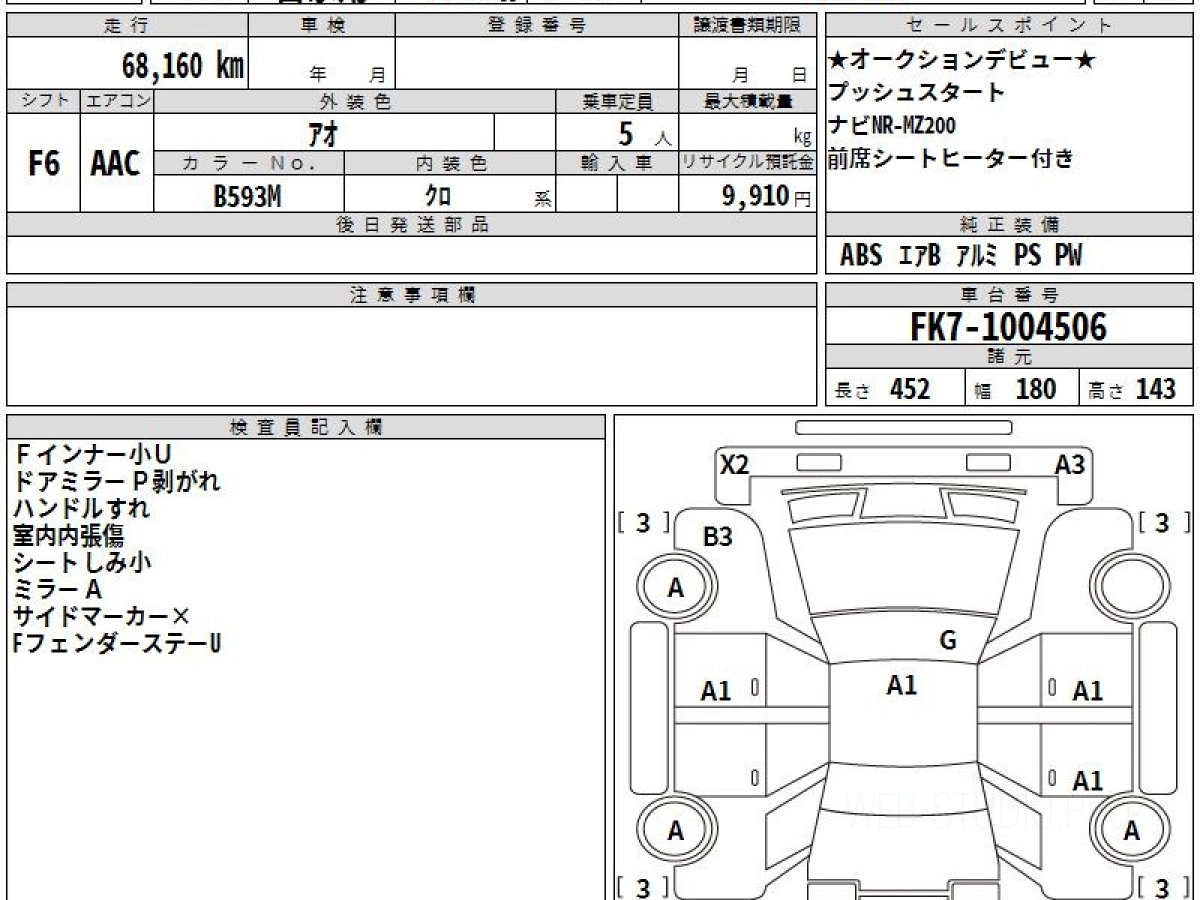Select the 車台番号 header

1010,295
